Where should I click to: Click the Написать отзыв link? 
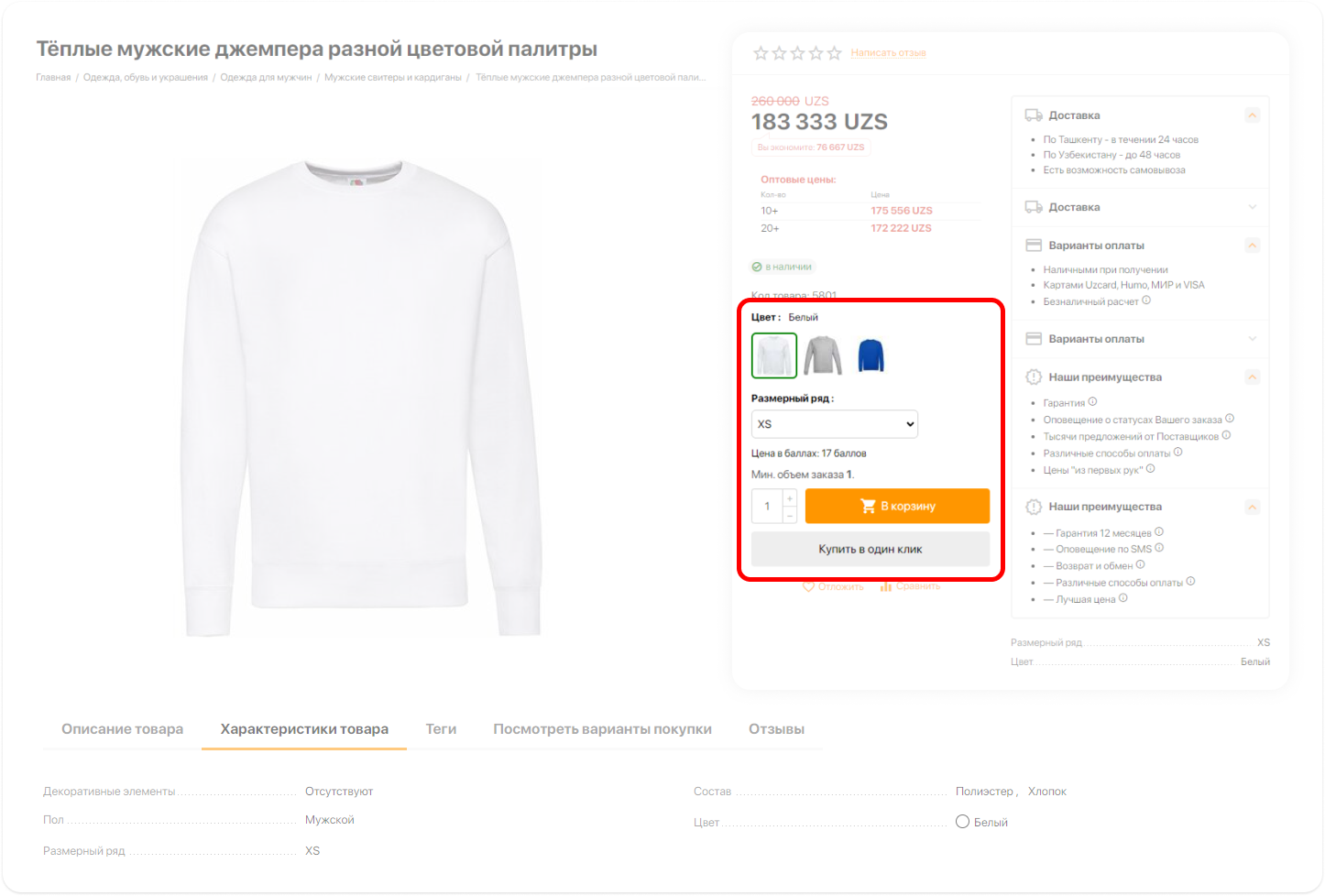888,53
